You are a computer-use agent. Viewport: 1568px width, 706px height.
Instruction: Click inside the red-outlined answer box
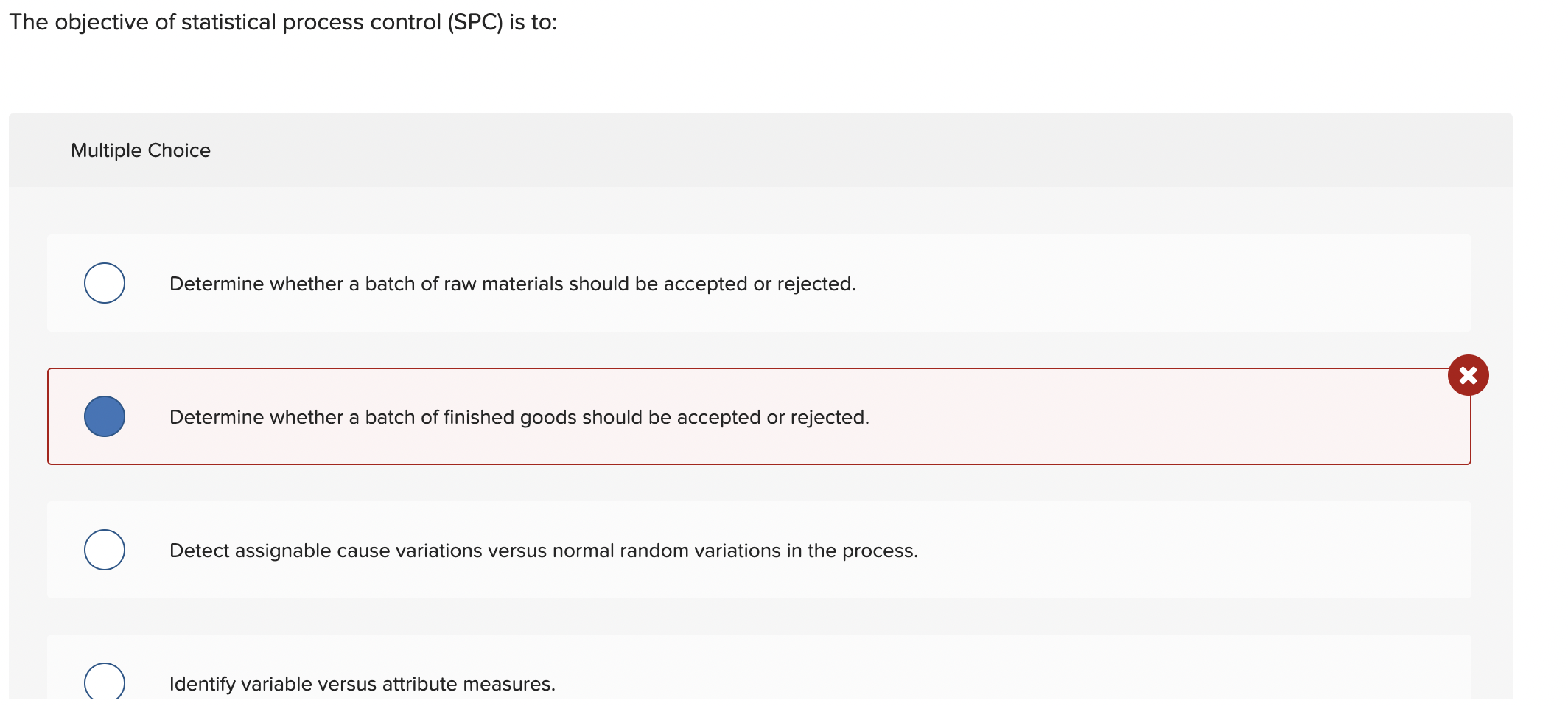click(x=759, y=416)
